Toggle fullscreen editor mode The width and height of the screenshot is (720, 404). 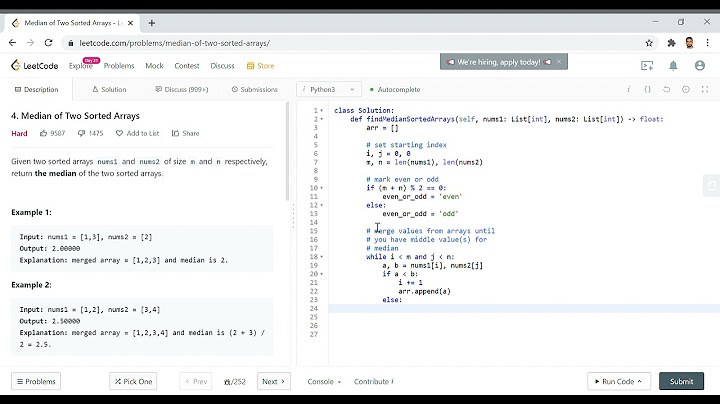[705, 90]
